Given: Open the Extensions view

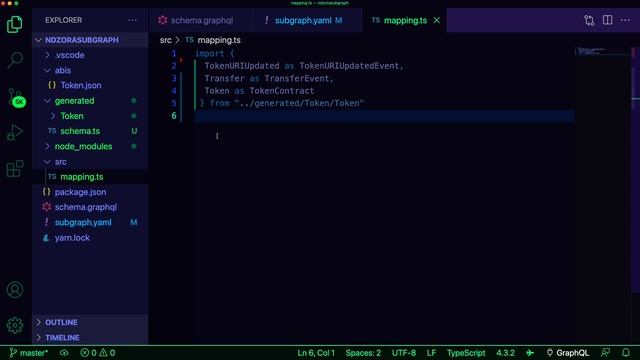Looking at the screenshot, I should pos(15,168).
